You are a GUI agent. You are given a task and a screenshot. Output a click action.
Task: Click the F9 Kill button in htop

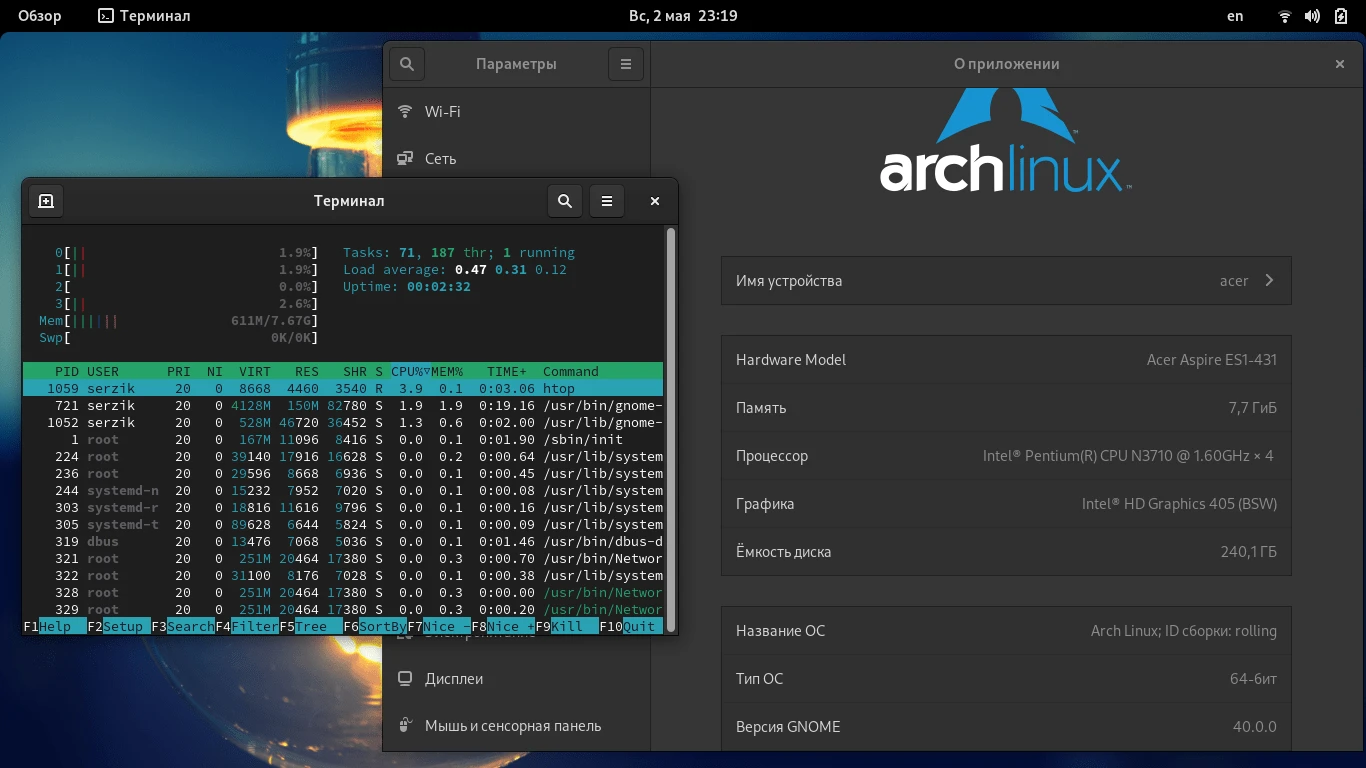point(566,627)
